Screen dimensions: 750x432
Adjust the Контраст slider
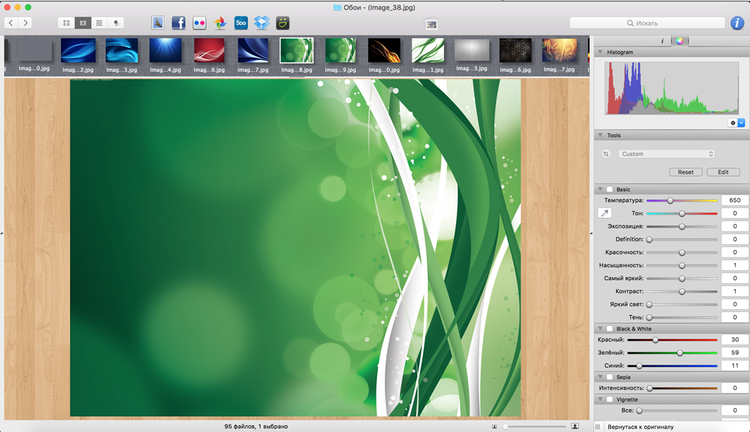coord(682,291)
